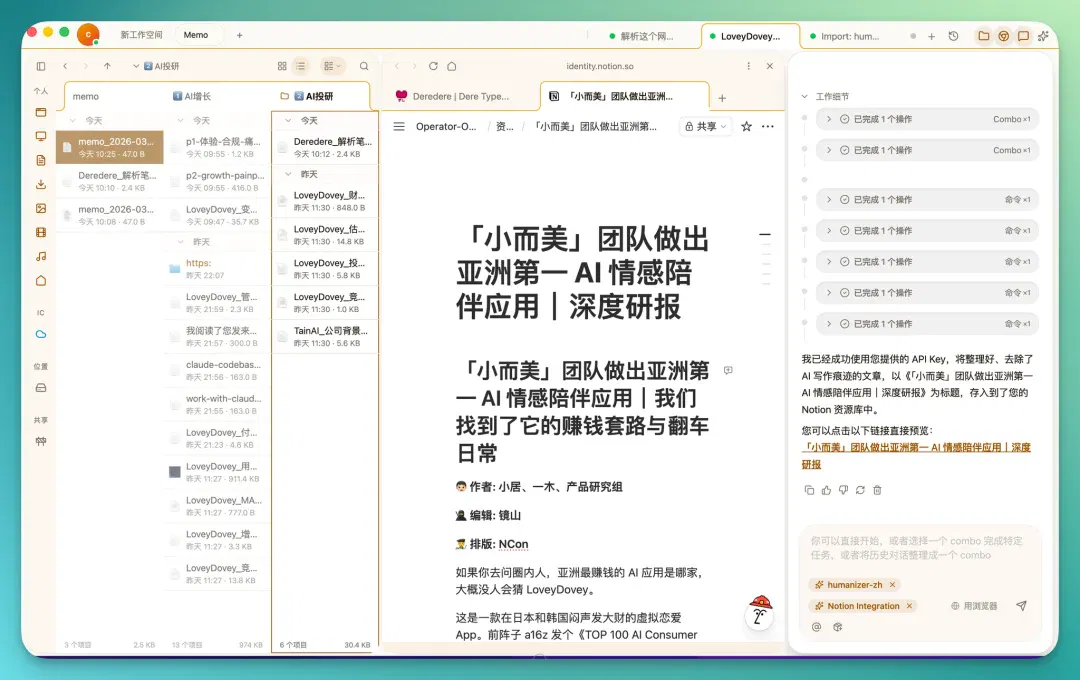The width and height of the screenshot is (1080, 680).
Task: Favorite the Notion page with star
Action: 747,127
